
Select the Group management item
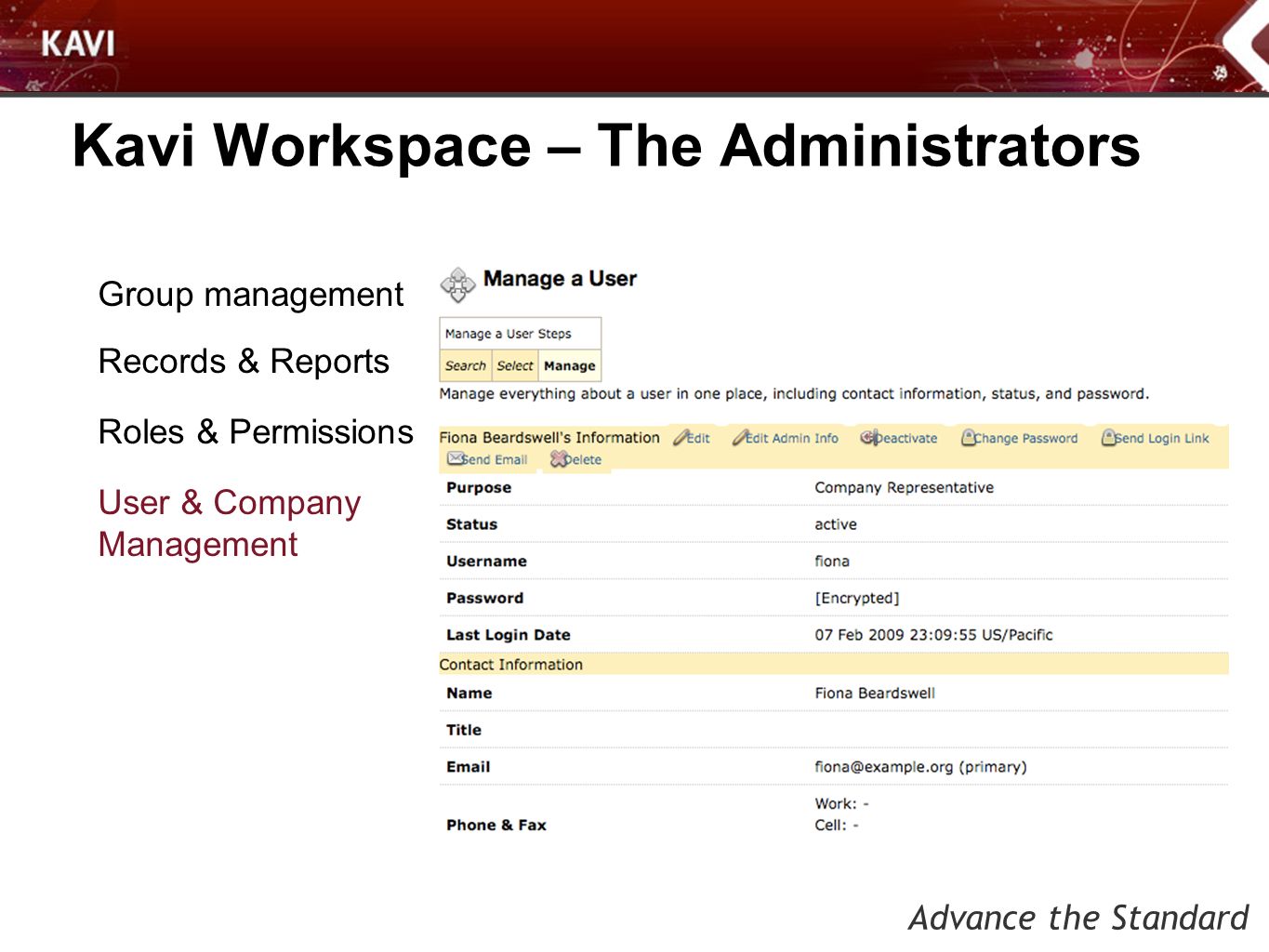251,295
